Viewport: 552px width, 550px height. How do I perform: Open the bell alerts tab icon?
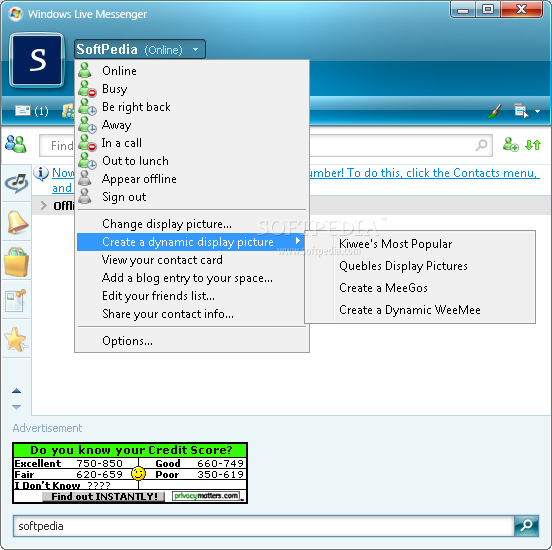(x=17, y=222)
